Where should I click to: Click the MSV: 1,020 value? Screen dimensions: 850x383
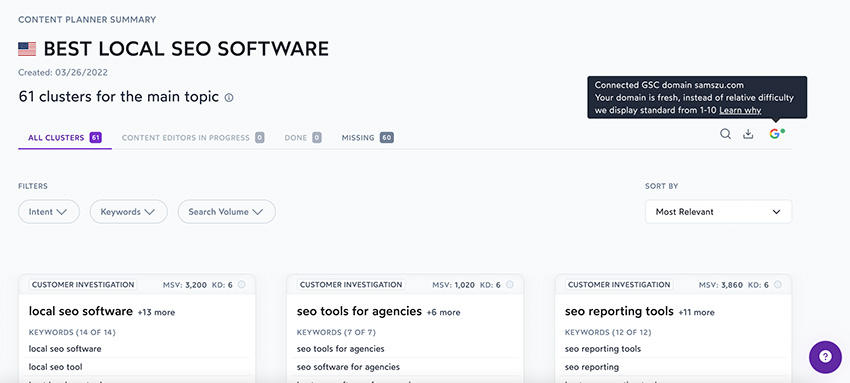click(x=454, y=285)
